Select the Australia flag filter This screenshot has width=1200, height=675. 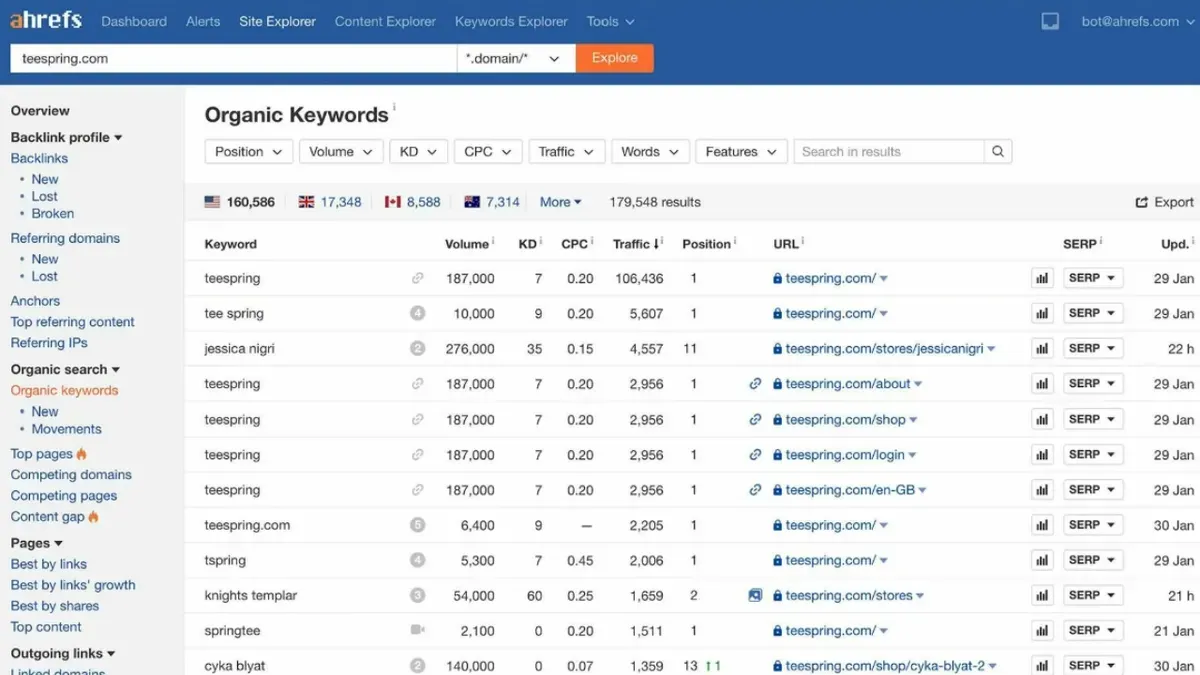473,202
